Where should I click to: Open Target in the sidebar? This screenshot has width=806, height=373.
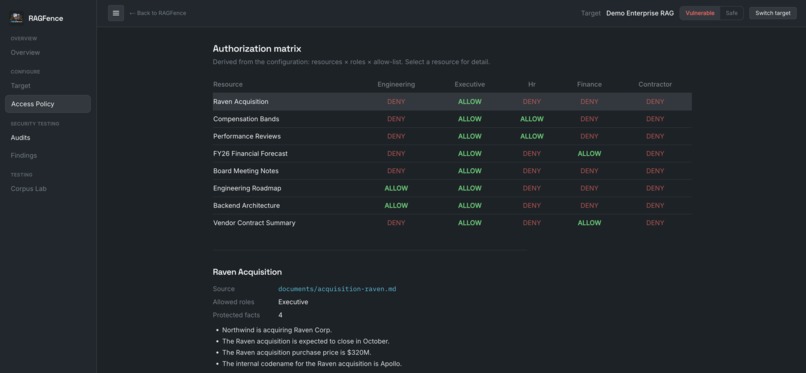tap(21, 86)
